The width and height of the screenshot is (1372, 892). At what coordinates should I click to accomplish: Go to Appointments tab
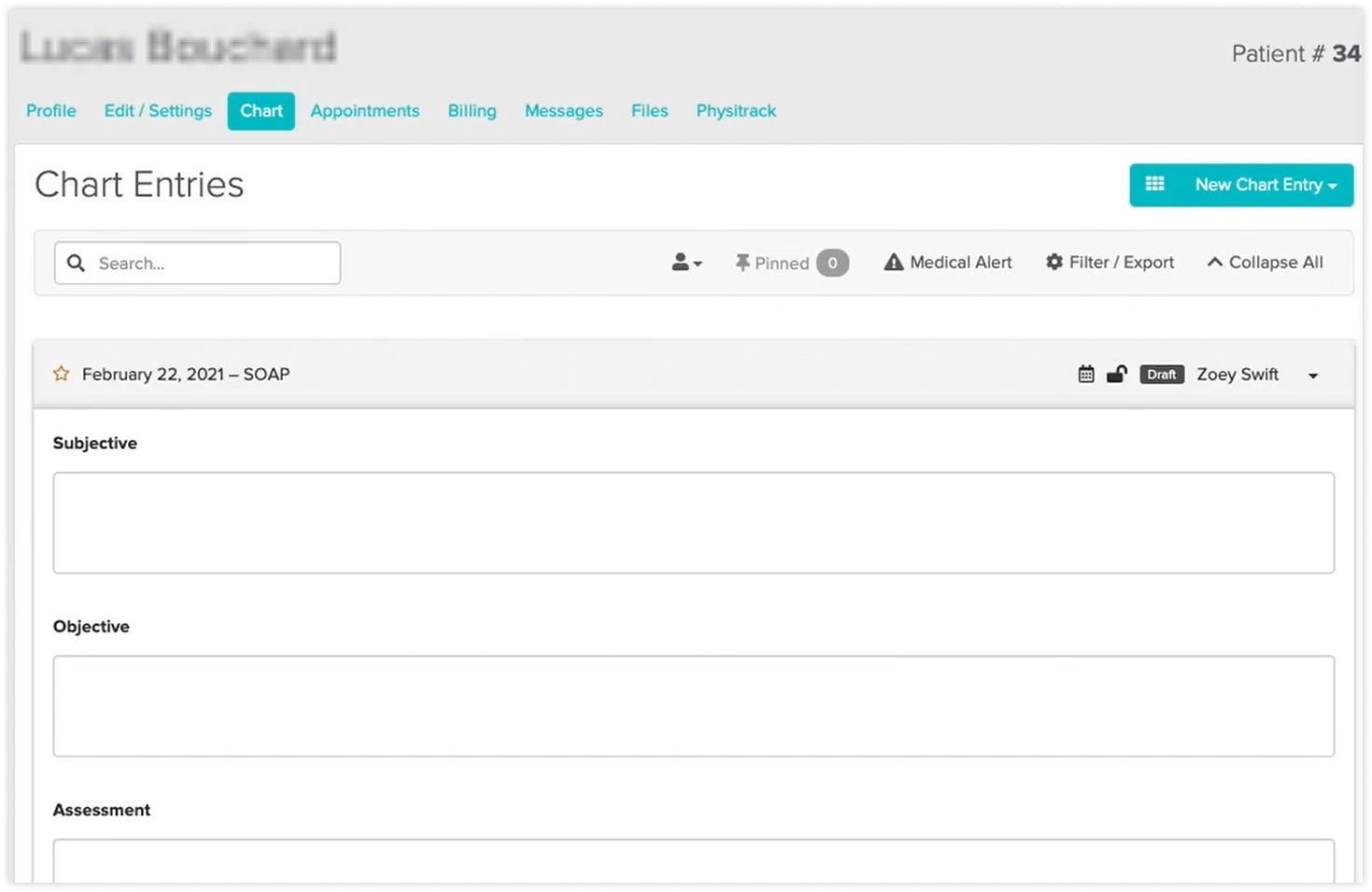click(365, 110)
